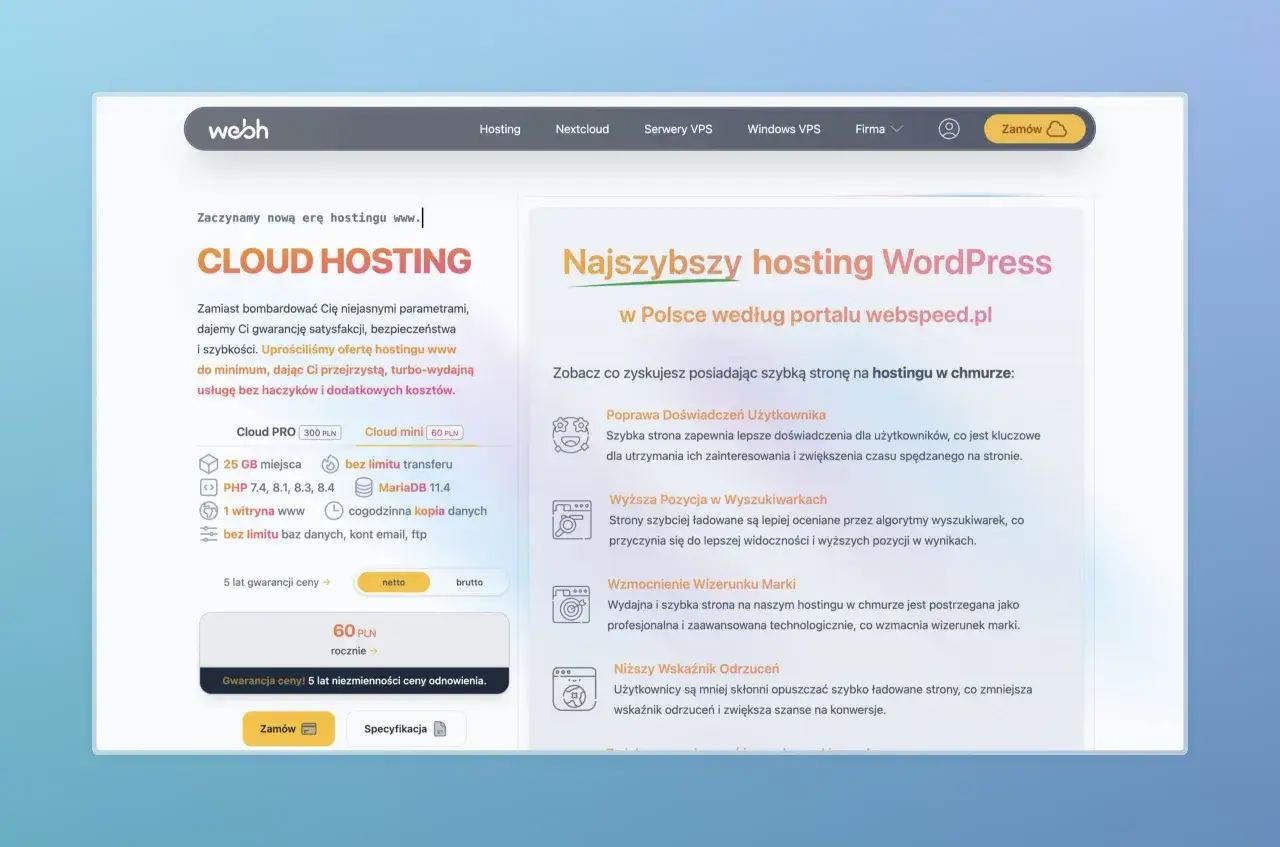This screenshot has height=847, width=1280.
Task: Click the CLOUD HOSTING heading
Action: [x=334, y=261]
